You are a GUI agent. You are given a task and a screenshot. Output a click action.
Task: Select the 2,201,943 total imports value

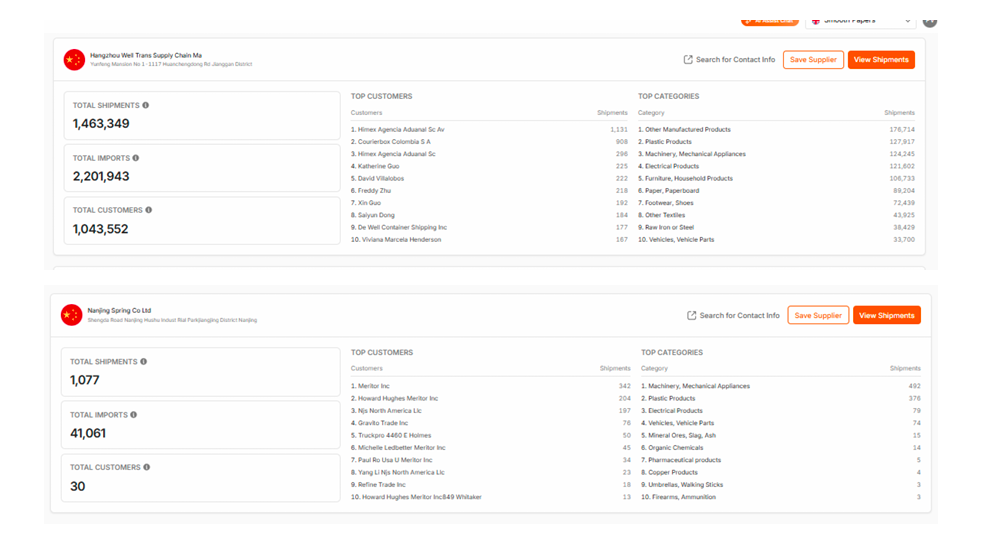click(101, 176)
